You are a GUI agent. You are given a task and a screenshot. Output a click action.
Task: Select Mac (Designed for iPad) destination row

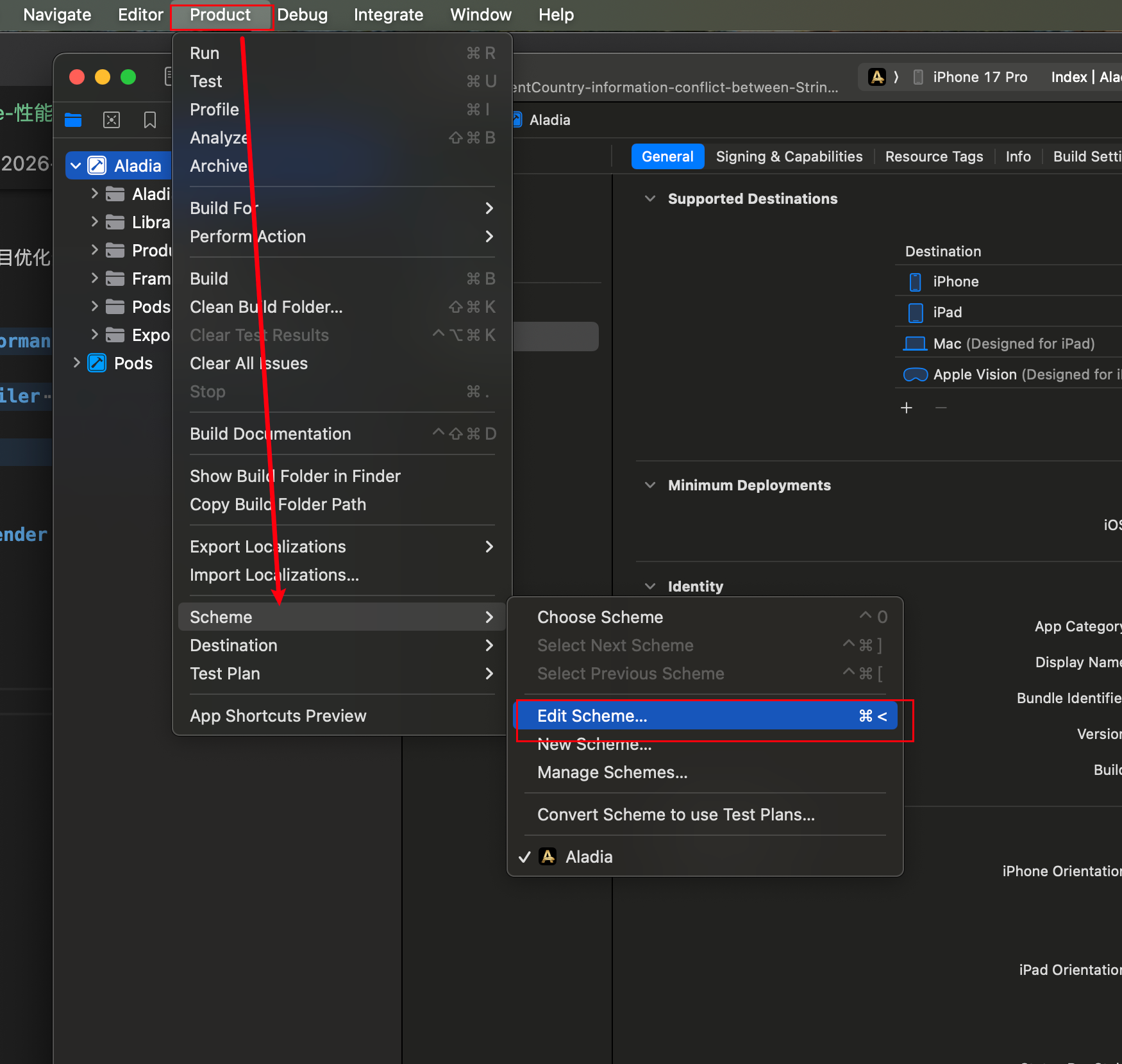(x=1009, y=344)
